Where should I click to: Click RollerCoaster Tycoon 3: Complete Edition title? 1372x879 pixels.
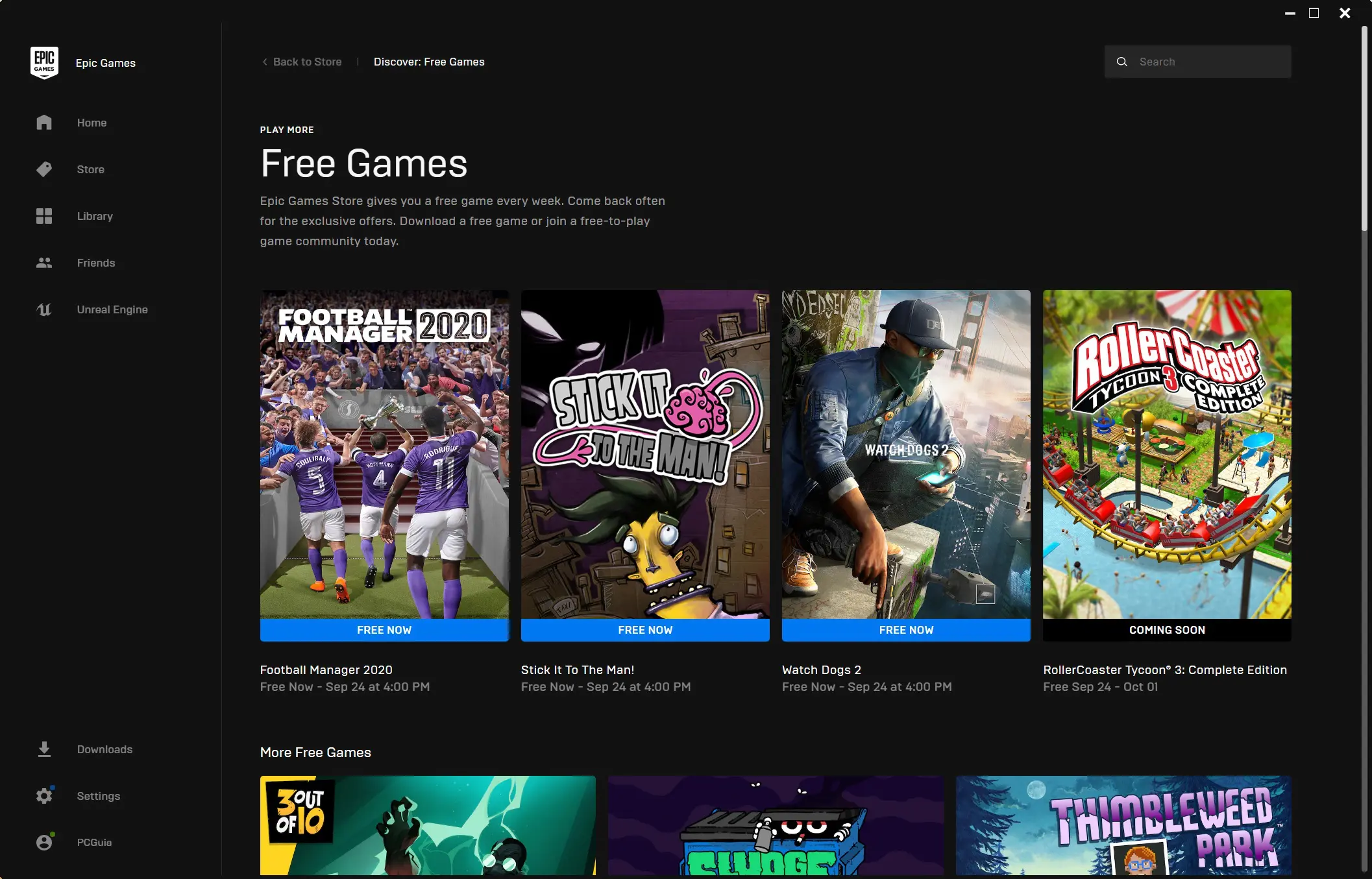click(1165, 669)
